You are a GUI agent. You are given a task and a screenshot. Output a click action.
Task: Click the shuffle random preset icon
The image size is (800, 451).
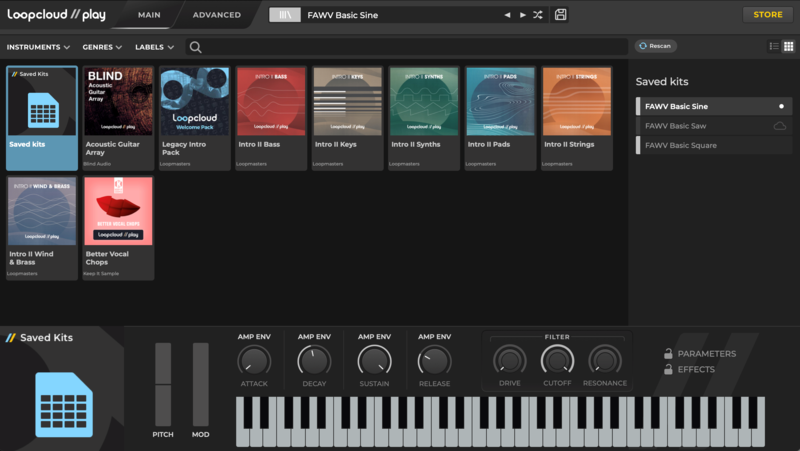[x=538, y=15]
